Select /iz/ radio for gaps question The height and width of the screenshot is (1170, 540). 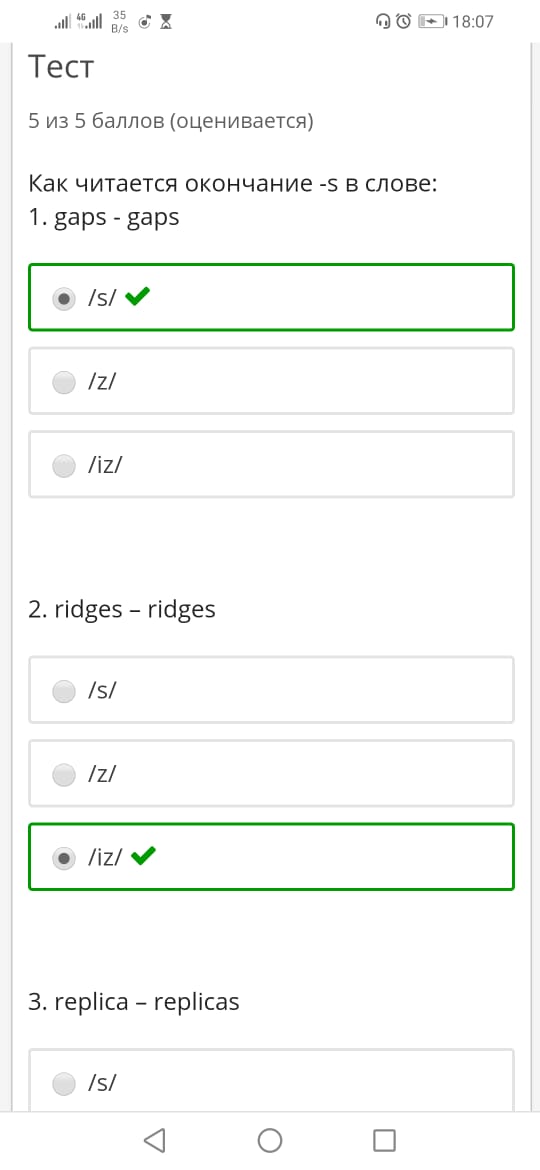click(x=64, y=466)
